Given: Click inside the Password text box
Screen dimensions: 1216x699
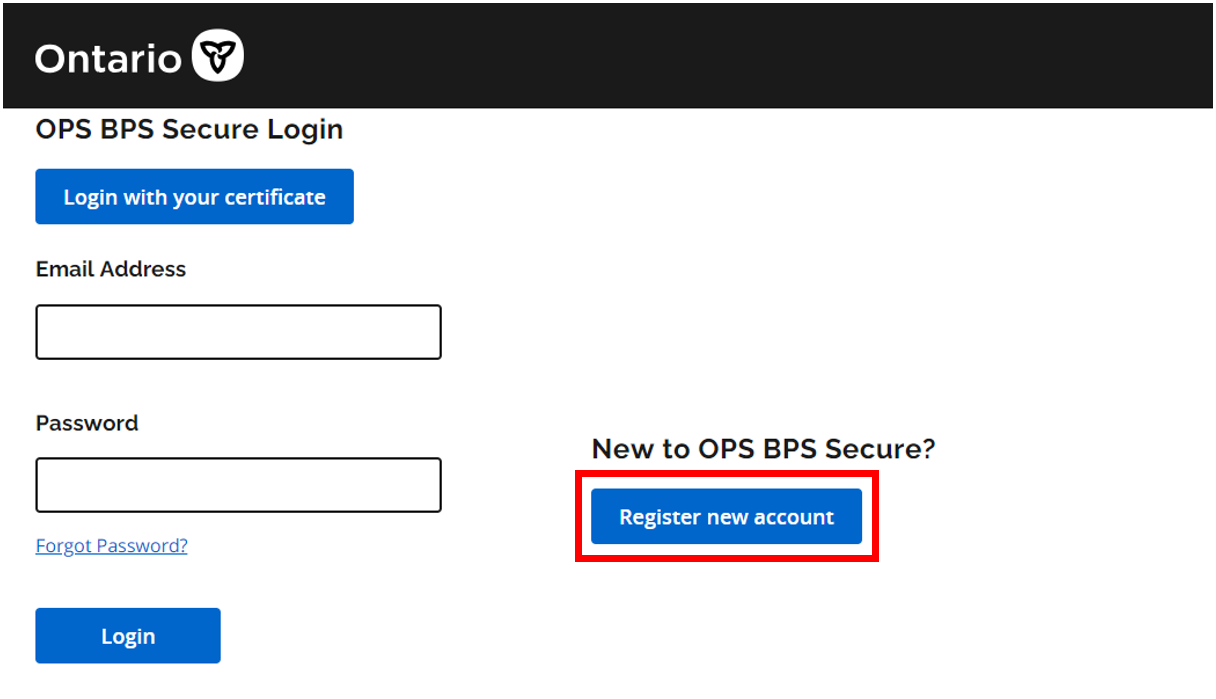Looking at the screenshot, I should (x=238, y=485).
